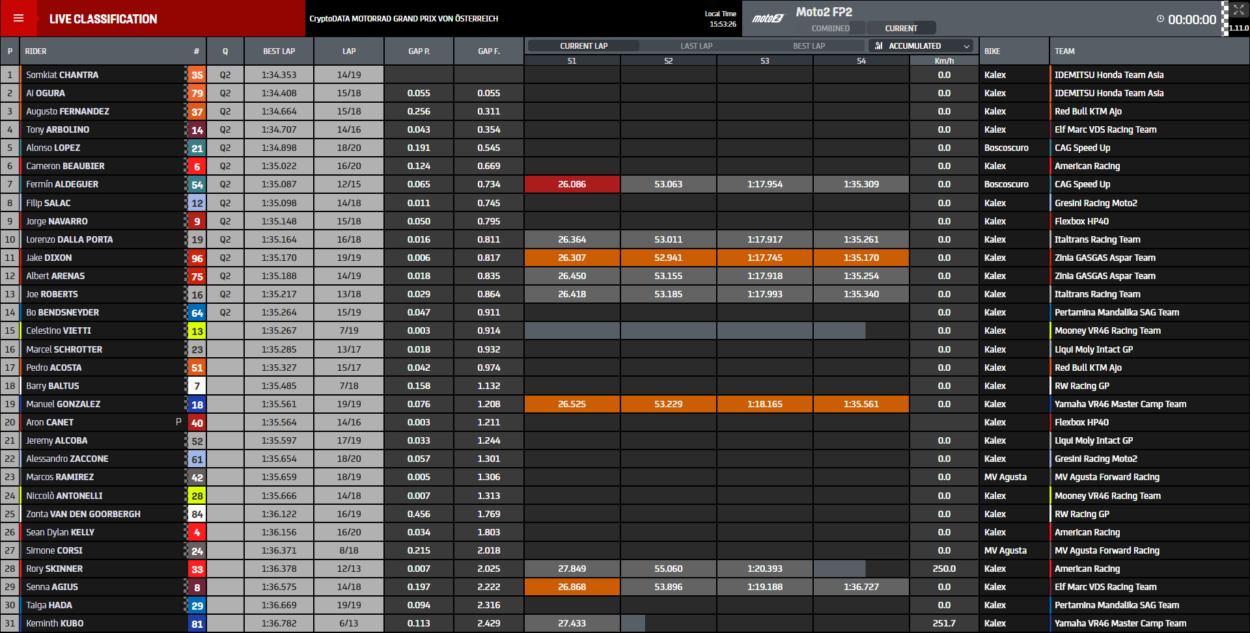Click the S4 sector column header

point(861,60)
